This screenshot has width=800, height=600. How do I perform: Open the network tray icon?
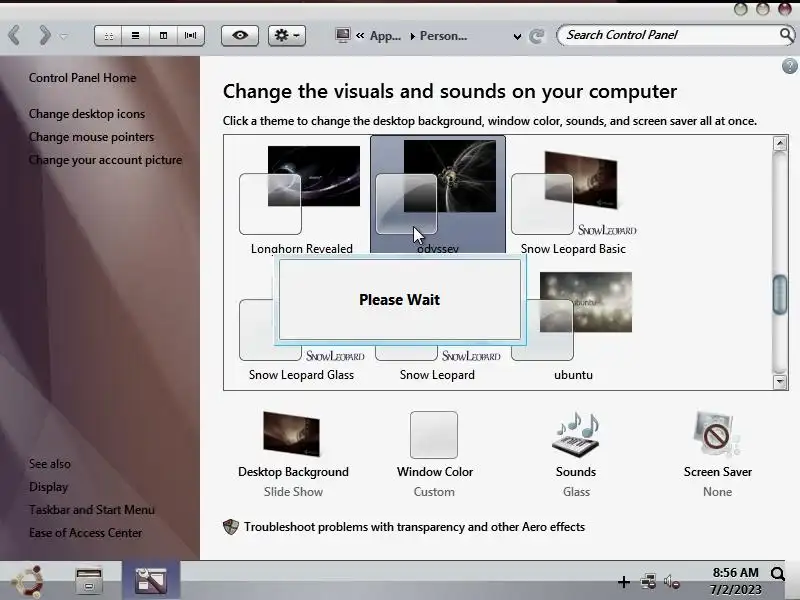[648, 582]
